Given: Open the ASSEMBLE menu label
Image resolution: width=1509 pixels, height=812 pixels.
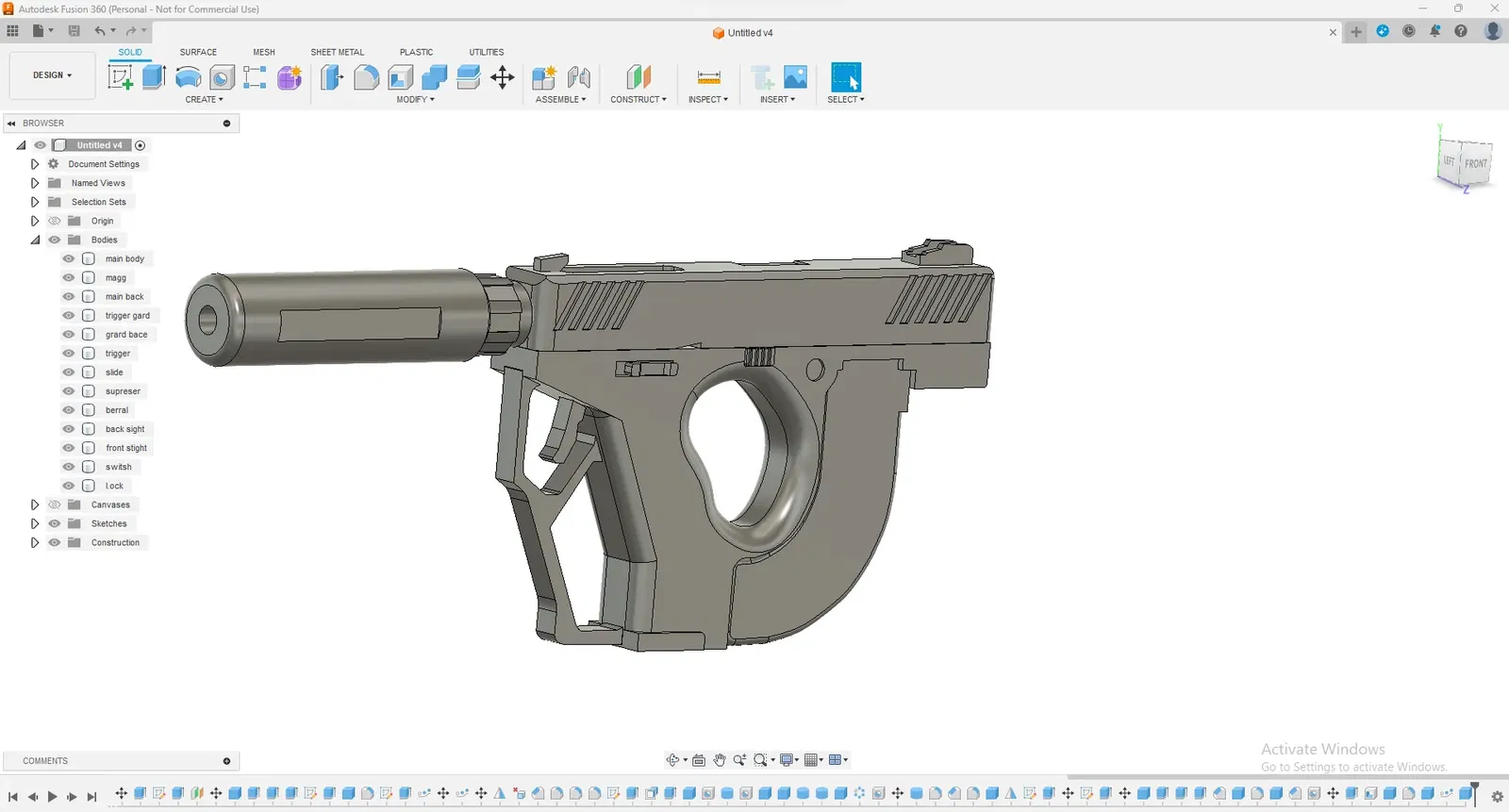Looking at the screenshot, I should coord(560,99).
